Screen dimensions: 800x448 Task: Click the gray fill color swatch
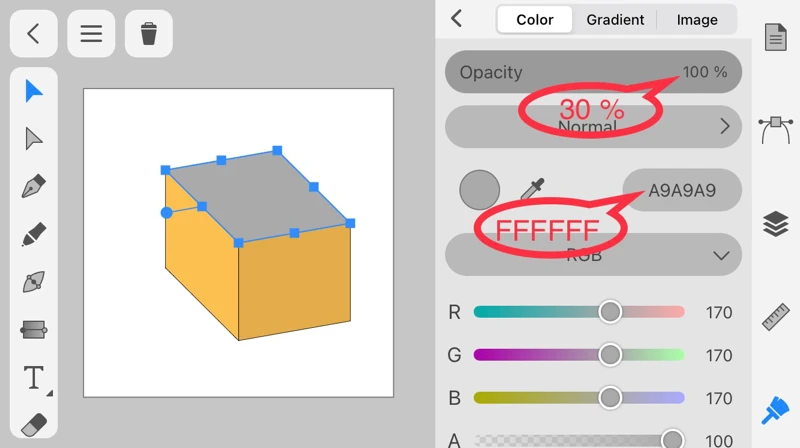(479, 190)
